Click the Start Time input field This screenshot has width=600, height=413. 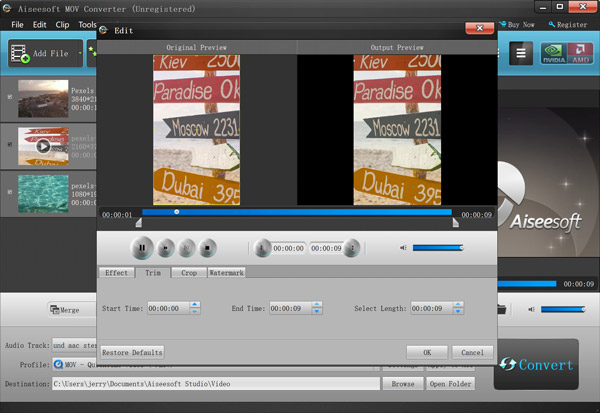(168, 308)
